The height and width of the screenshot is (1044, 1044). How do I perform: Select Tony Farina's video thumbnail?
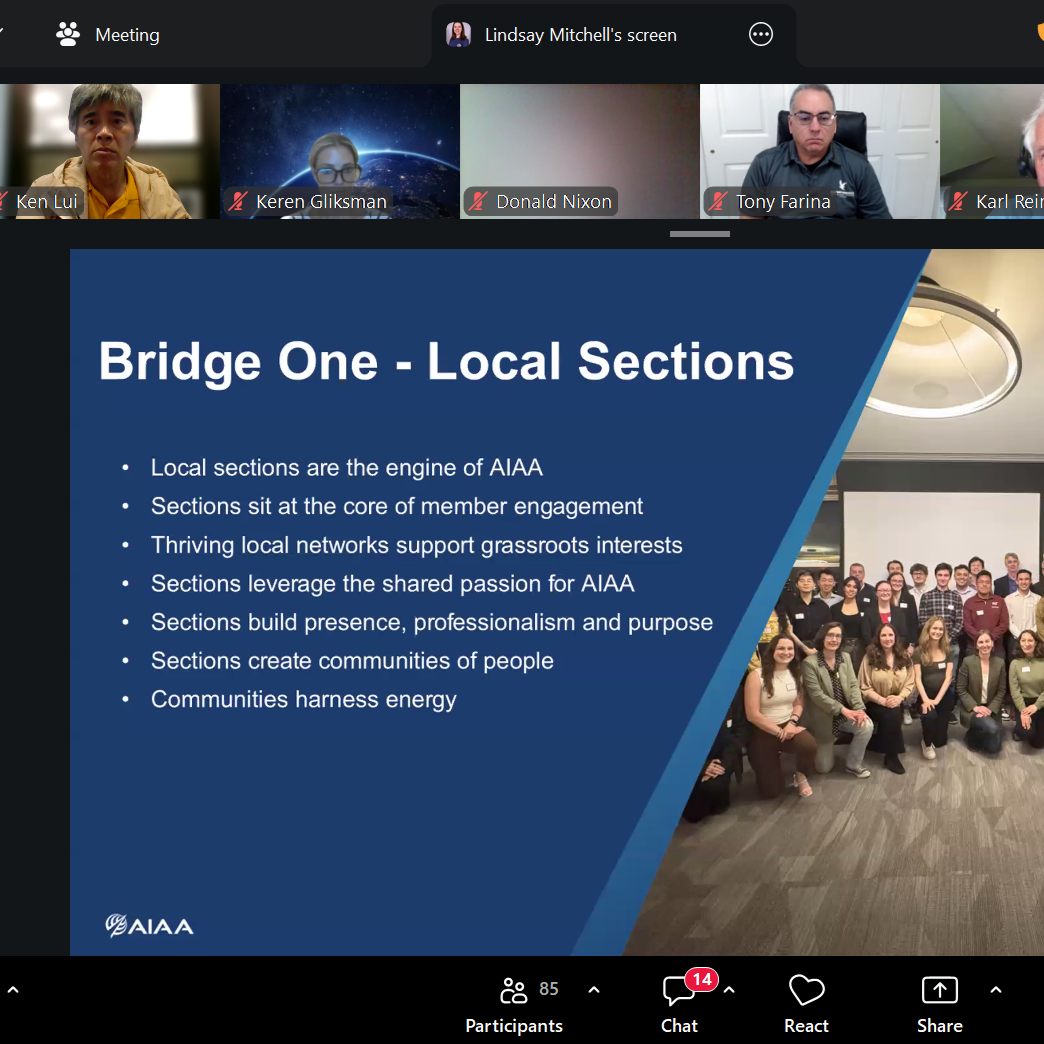(x=820, y=151)
